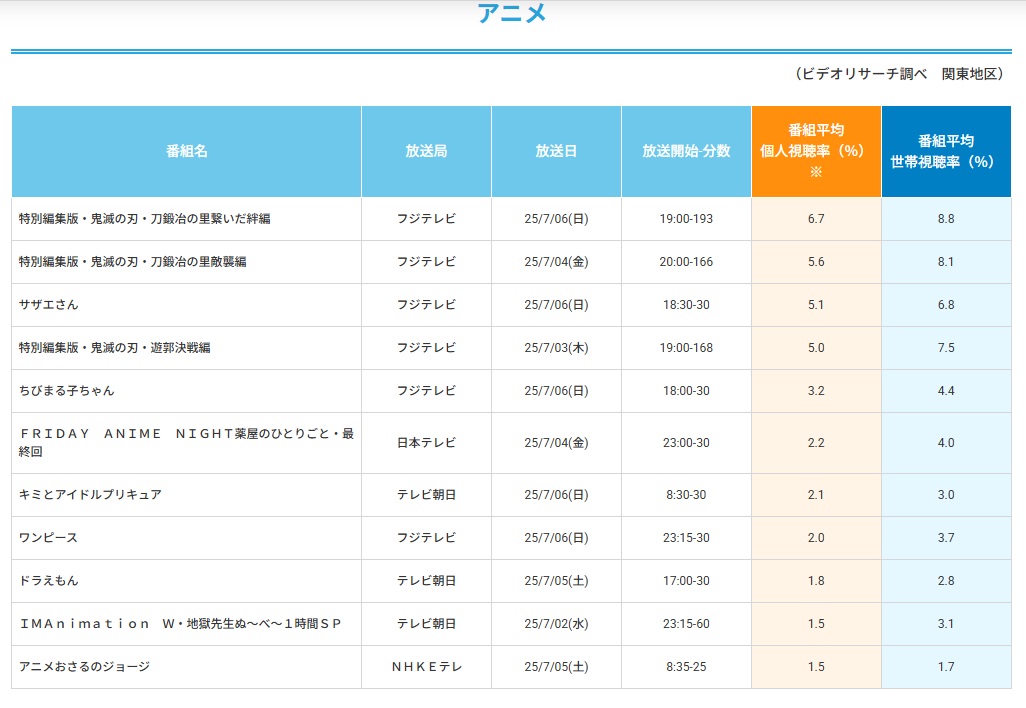Click the ドラえもん program name
Viewport: 1026px width, 708px height.
pos(49,581)
